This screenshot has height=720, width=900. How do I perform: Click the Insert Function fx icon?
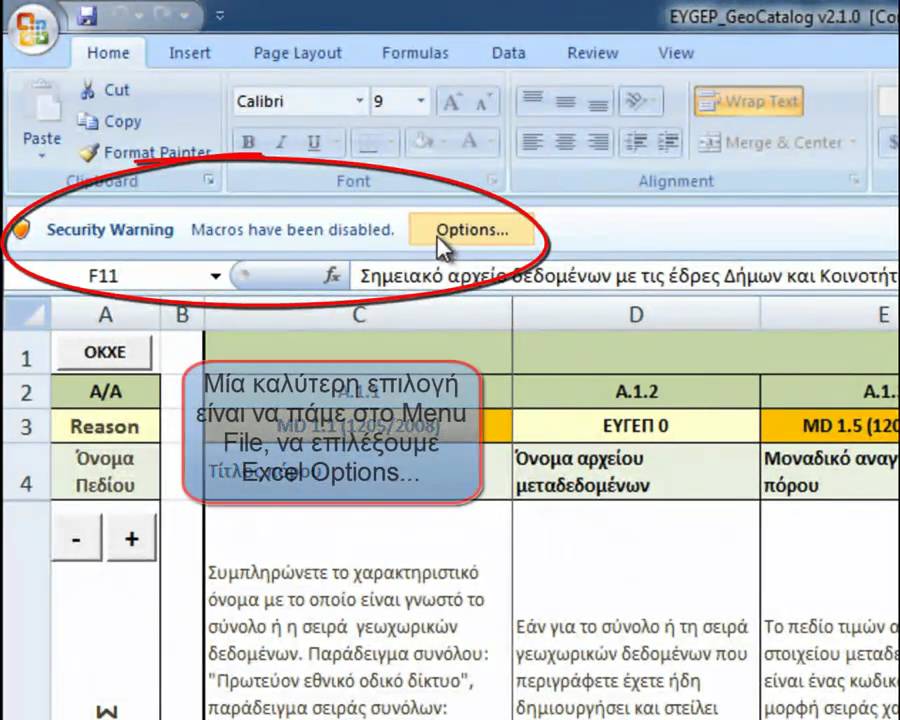click(332, 276)
